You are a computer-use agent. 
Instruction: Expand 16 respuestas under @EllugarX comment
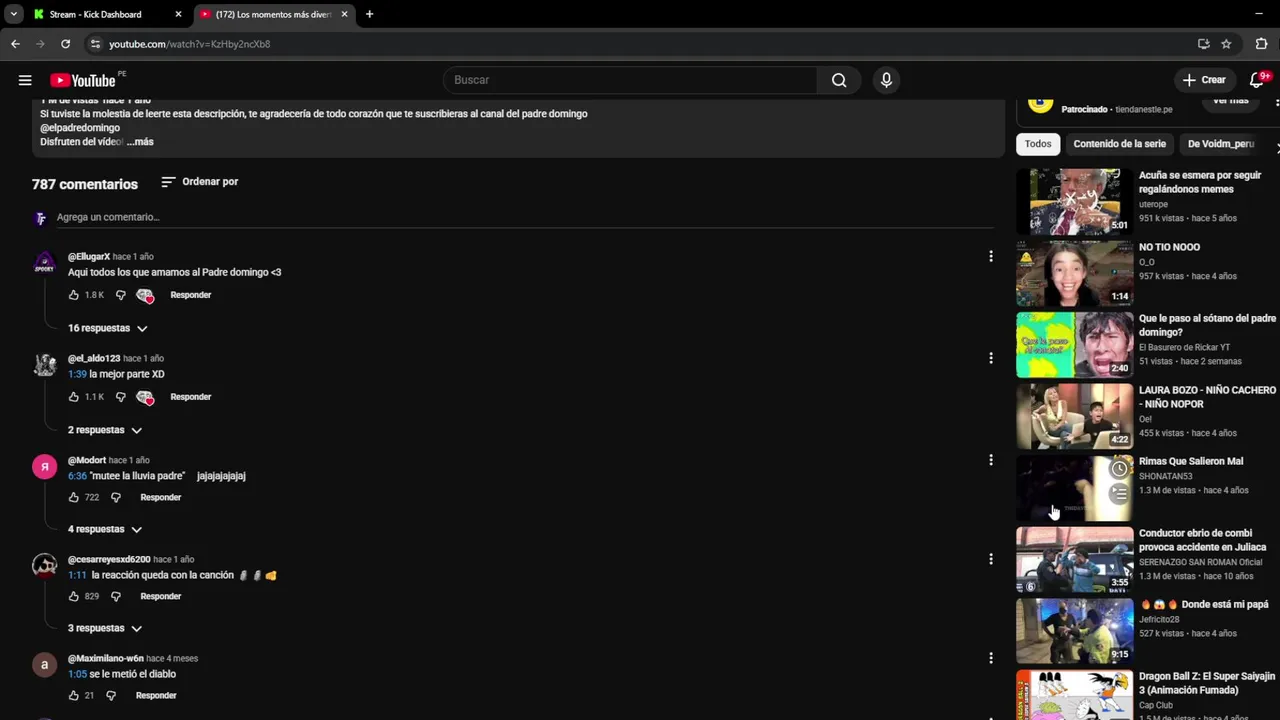coord(107,328)
